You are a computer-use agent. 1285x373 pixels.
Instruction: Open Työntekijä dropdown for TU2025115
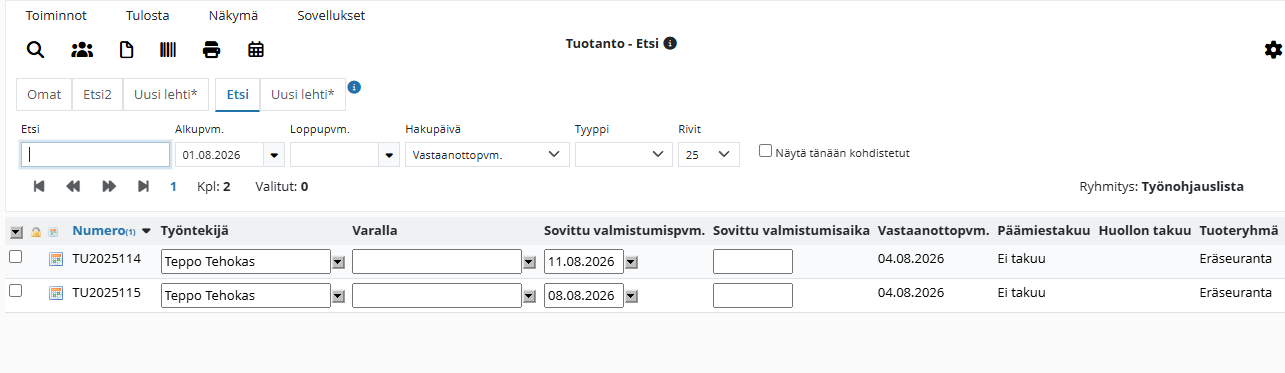[x=338, y=296]
